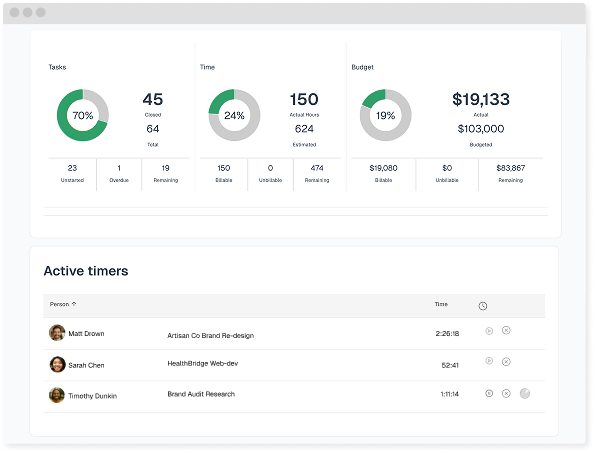Click the Budget 19% donut chart

(385, 115)
